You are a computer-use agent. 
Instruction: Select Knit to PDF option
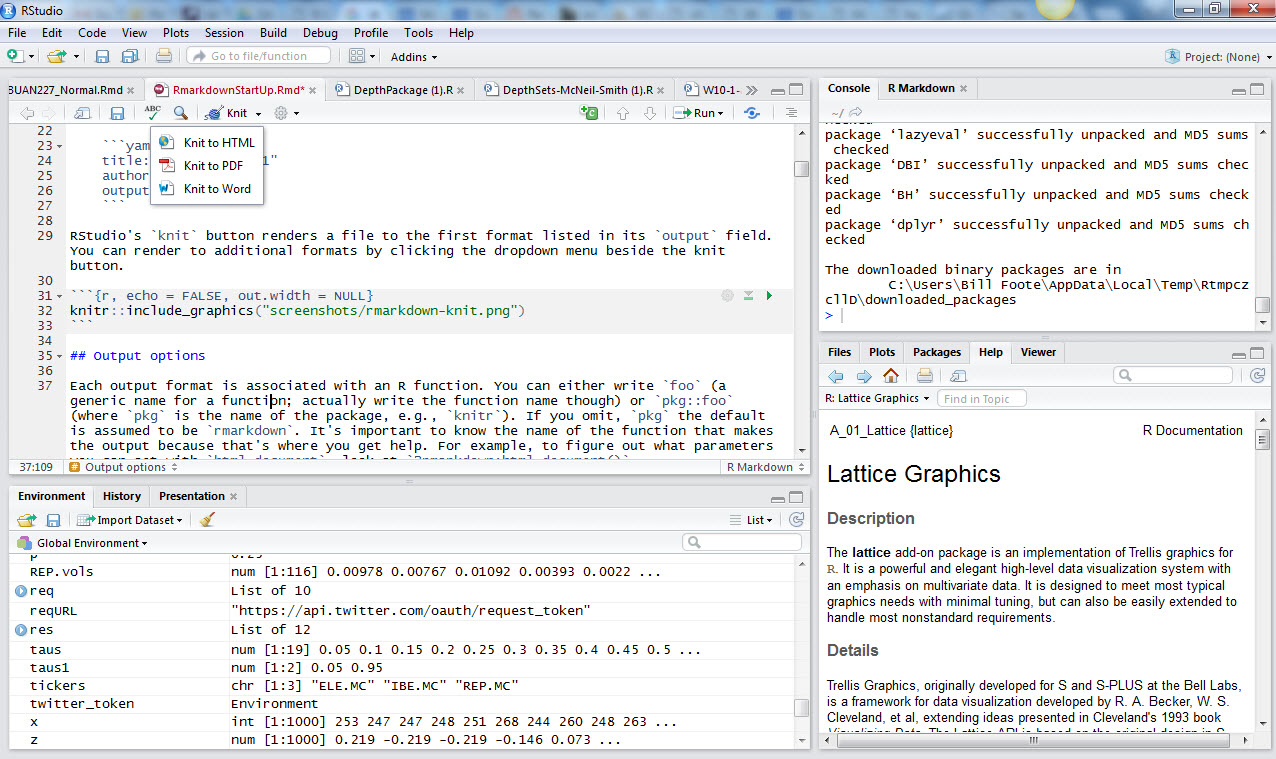[x=213, y=166]
